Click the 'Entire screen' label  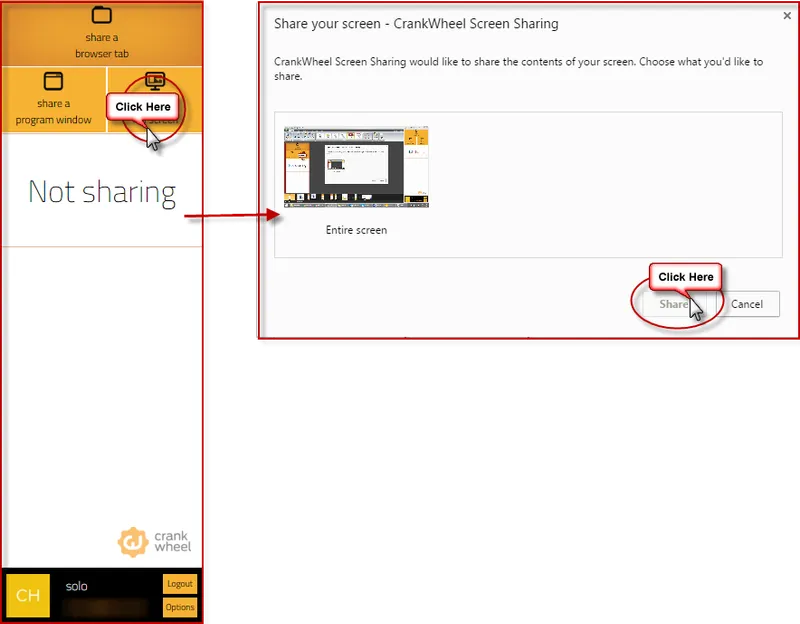pos(356,230)
